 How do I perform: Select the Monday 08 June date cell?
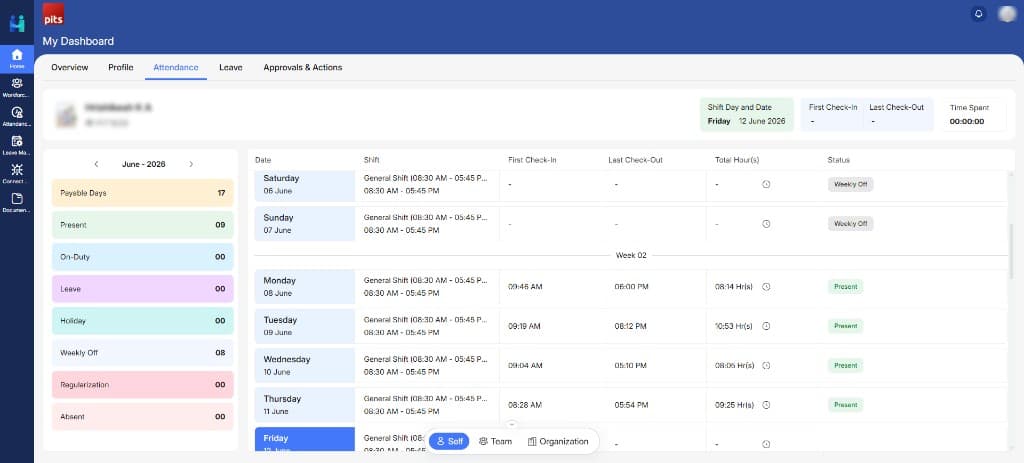point(305,287)
